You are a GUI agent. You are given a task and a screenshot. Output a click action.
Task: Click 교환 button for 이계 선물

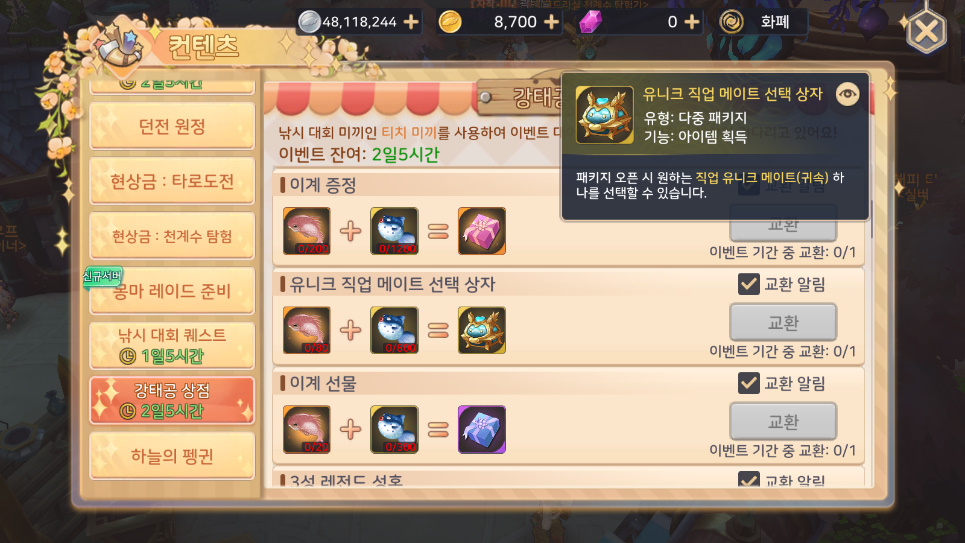coord(783,421)
